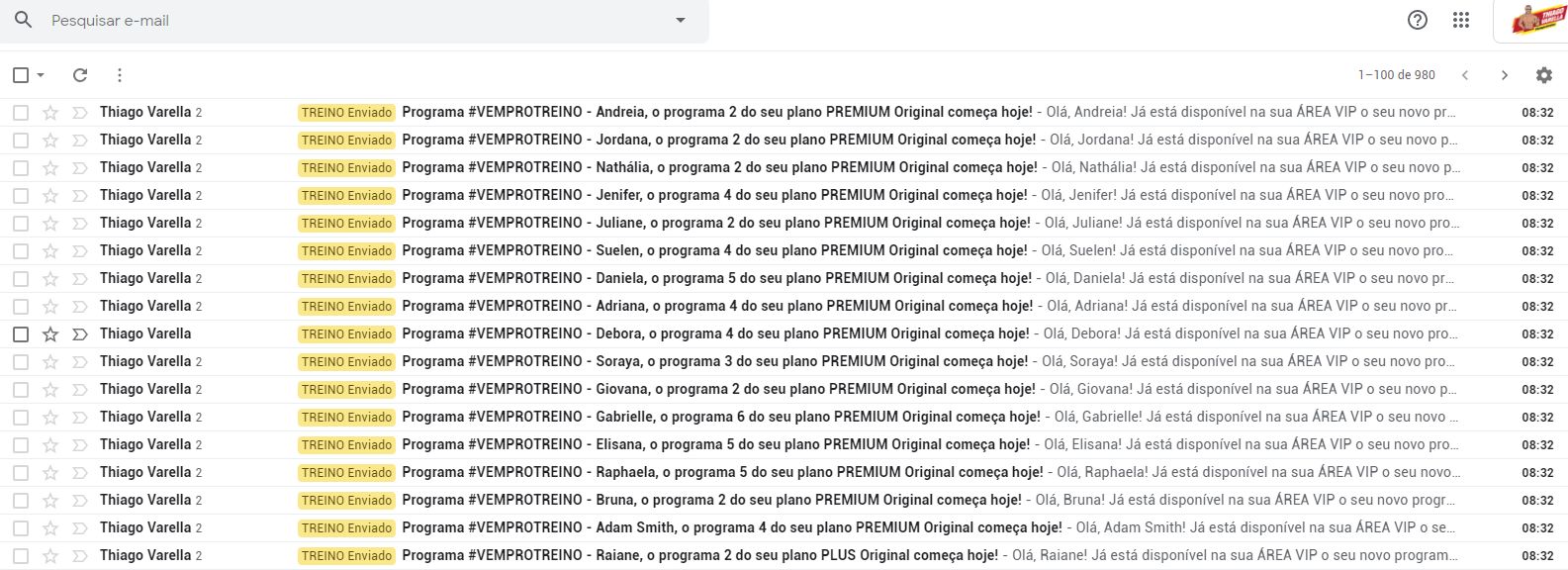The image size is (1568, 570).
Task: Open the help support icon
Action: pos(1417,20)
